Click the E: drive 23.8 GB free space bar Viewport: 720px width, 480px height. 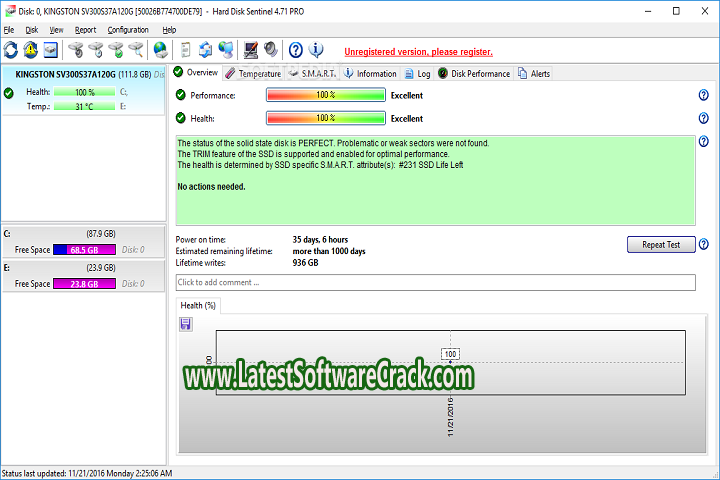(84, 284)
